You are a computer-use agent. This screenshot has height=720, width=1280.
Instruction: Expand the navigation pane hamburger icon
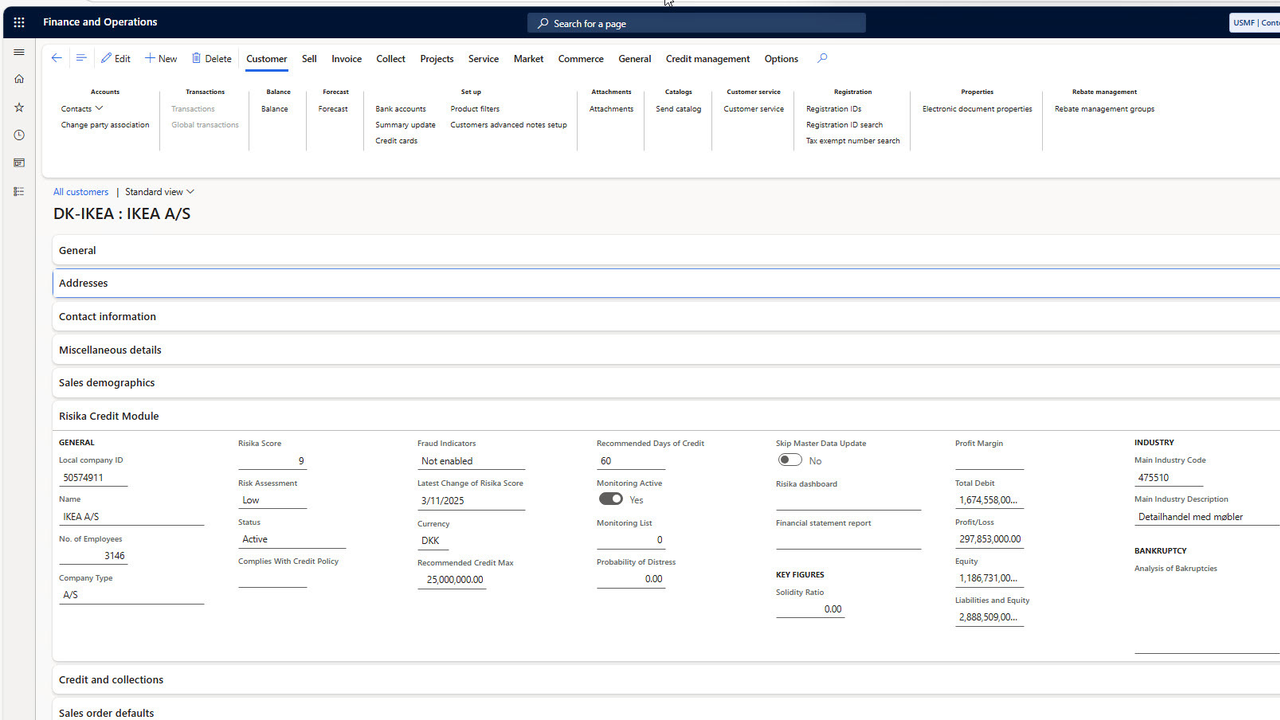19,52
